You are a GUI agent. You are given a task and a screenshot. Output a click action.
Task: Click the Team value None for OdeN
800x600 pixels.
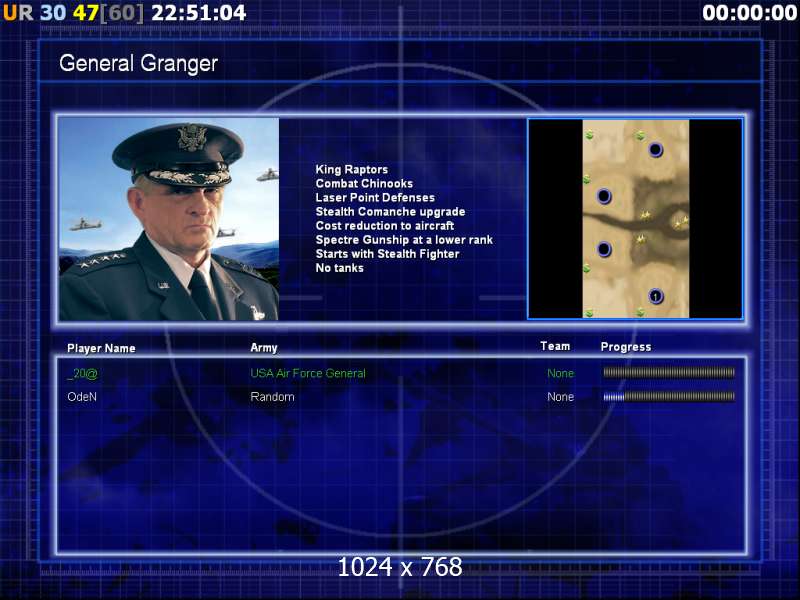point(560,397)
